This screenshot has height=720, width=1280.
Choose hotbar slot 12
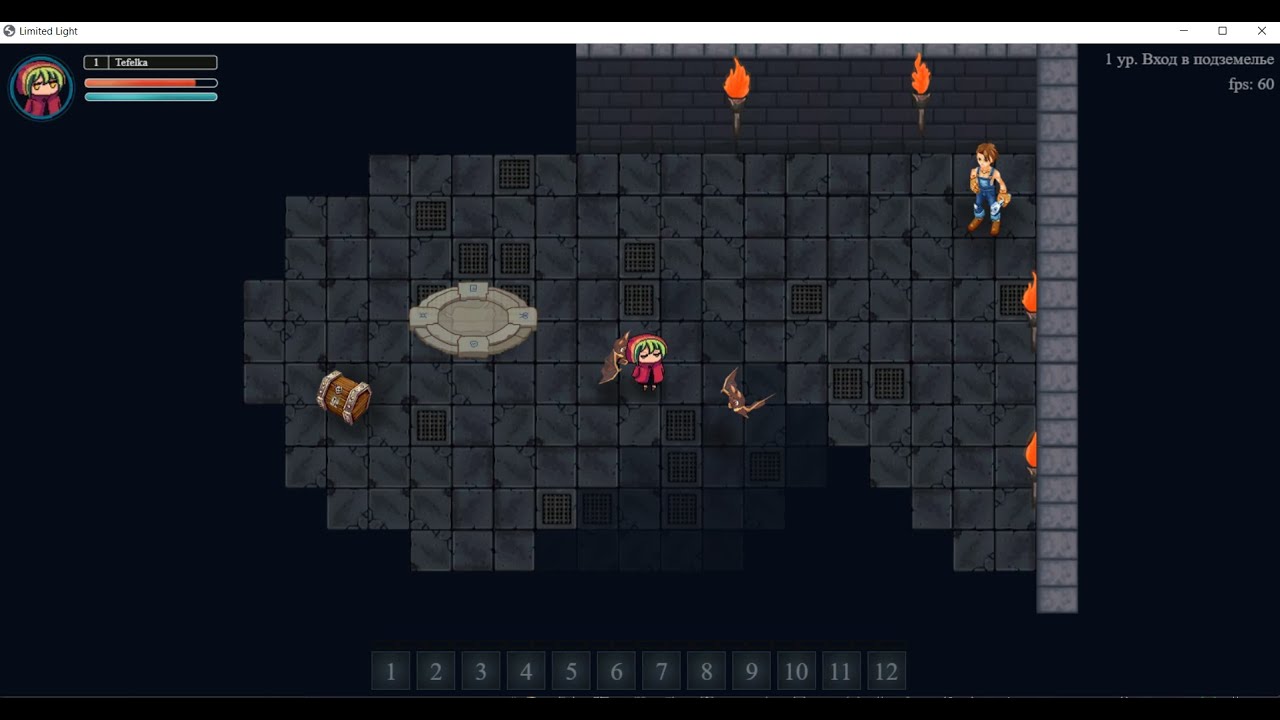pyautogui.click(x=886, y=671)
